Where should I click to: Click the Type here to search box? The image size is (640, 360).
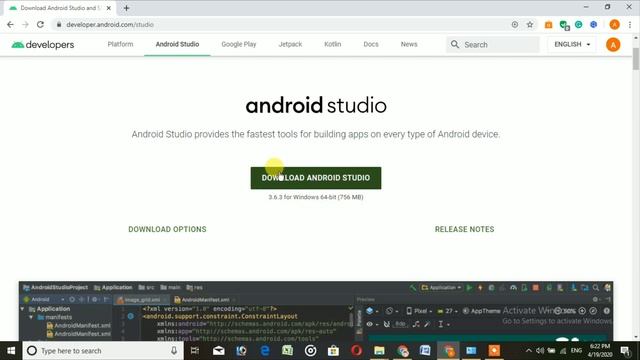(x=102, y=351)
